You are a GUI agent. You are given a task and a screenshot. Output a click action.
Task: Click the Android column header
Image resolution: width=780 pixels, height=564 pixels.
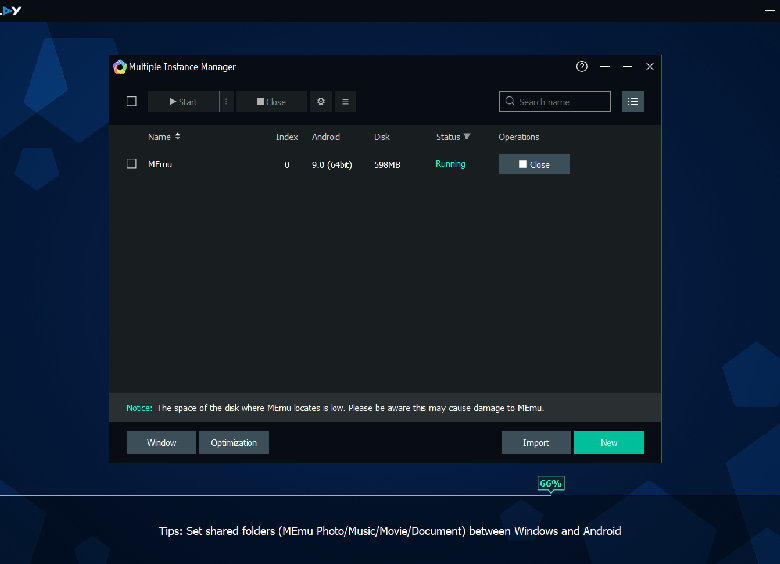click(x=326, y=137)
